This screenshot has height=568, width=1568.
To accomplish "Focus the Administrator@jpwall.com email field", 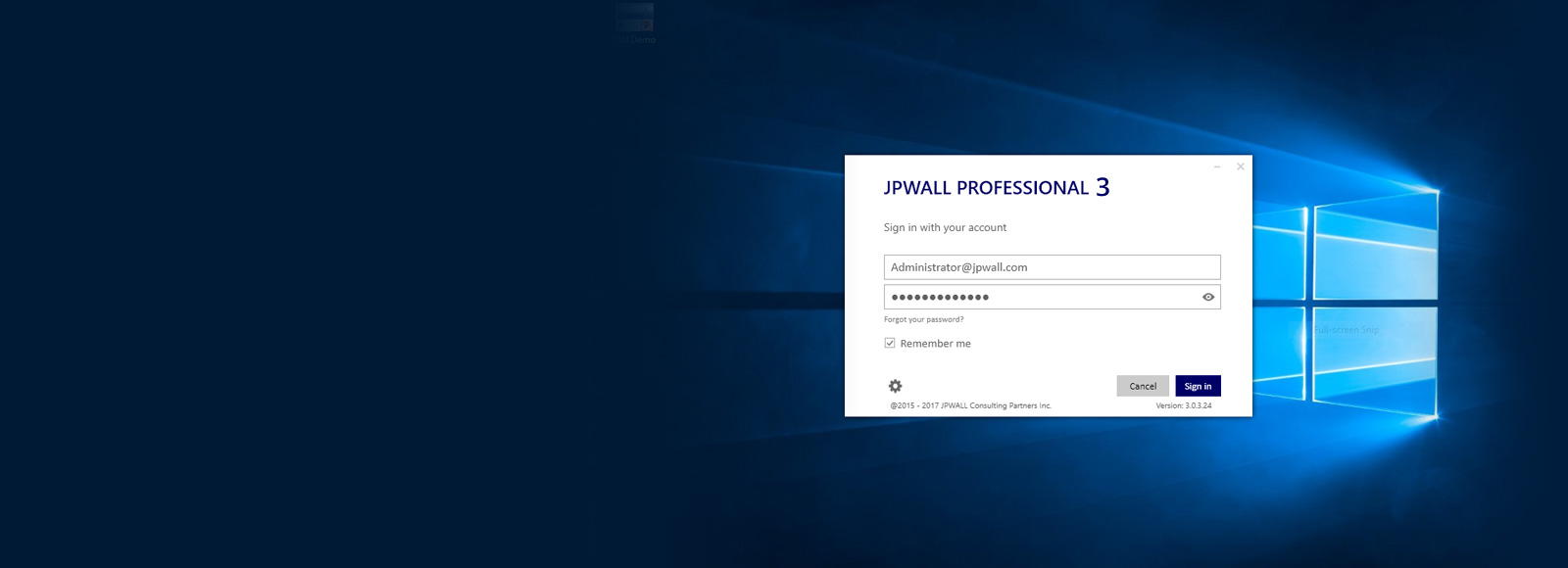I will pyautogui.click(x=1052, y=267).
